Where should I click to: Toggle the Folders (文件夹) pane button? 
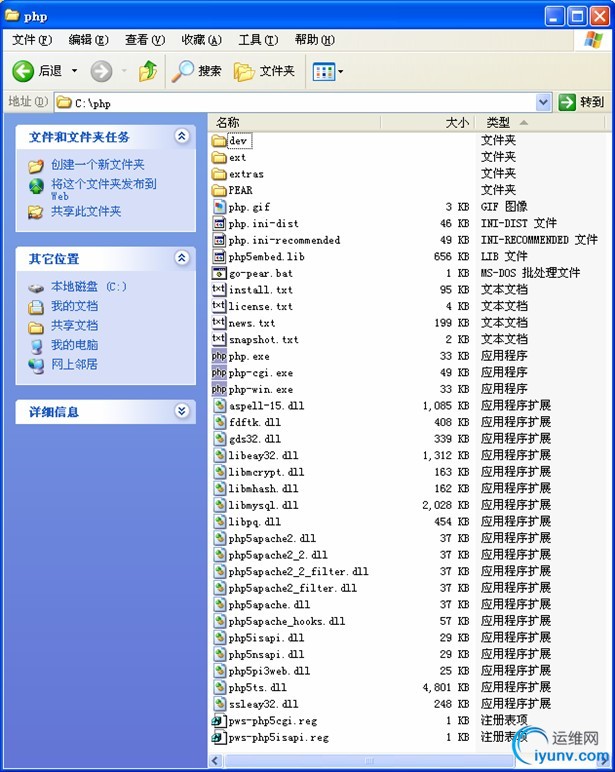point(264,71)
